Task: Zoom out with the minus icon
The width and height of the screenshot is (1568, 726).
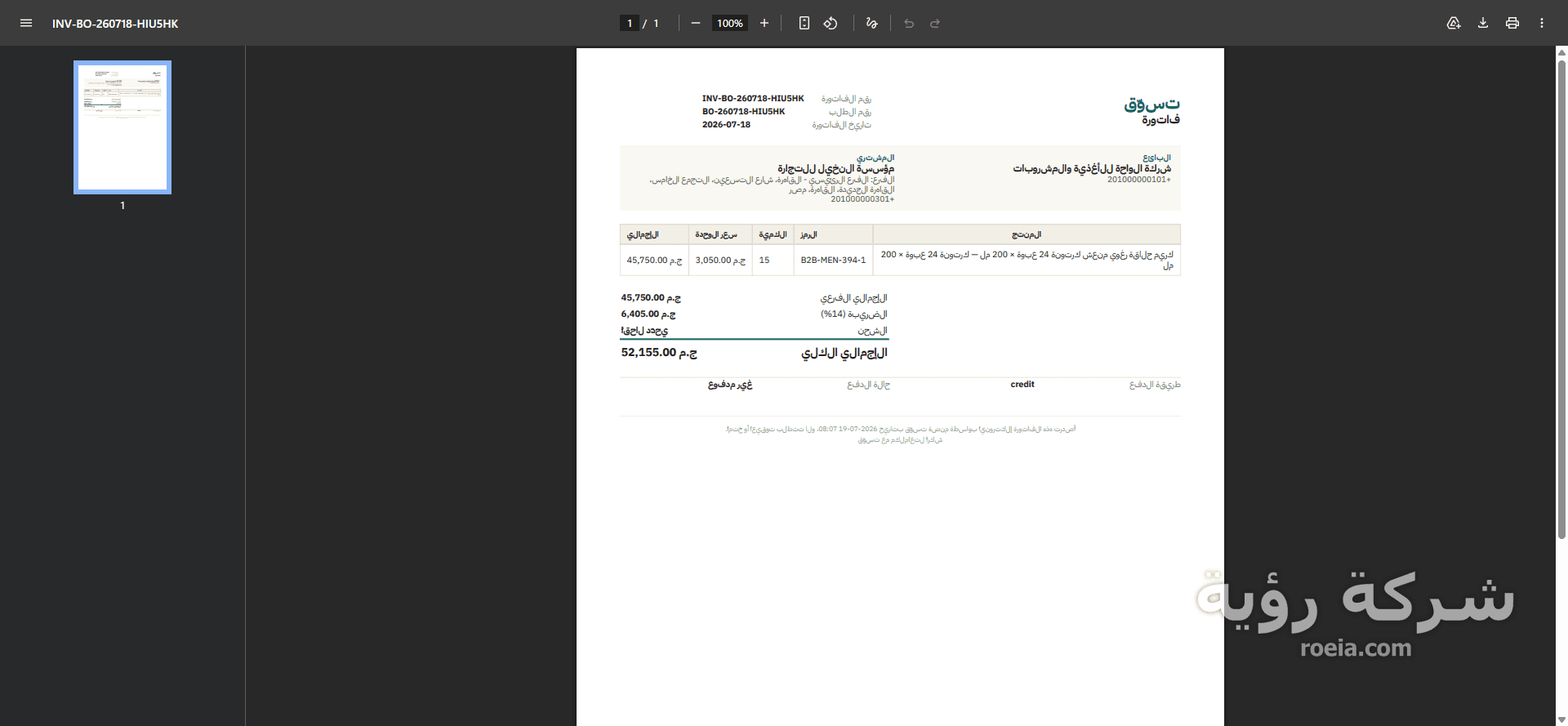Action: point(696,23)
